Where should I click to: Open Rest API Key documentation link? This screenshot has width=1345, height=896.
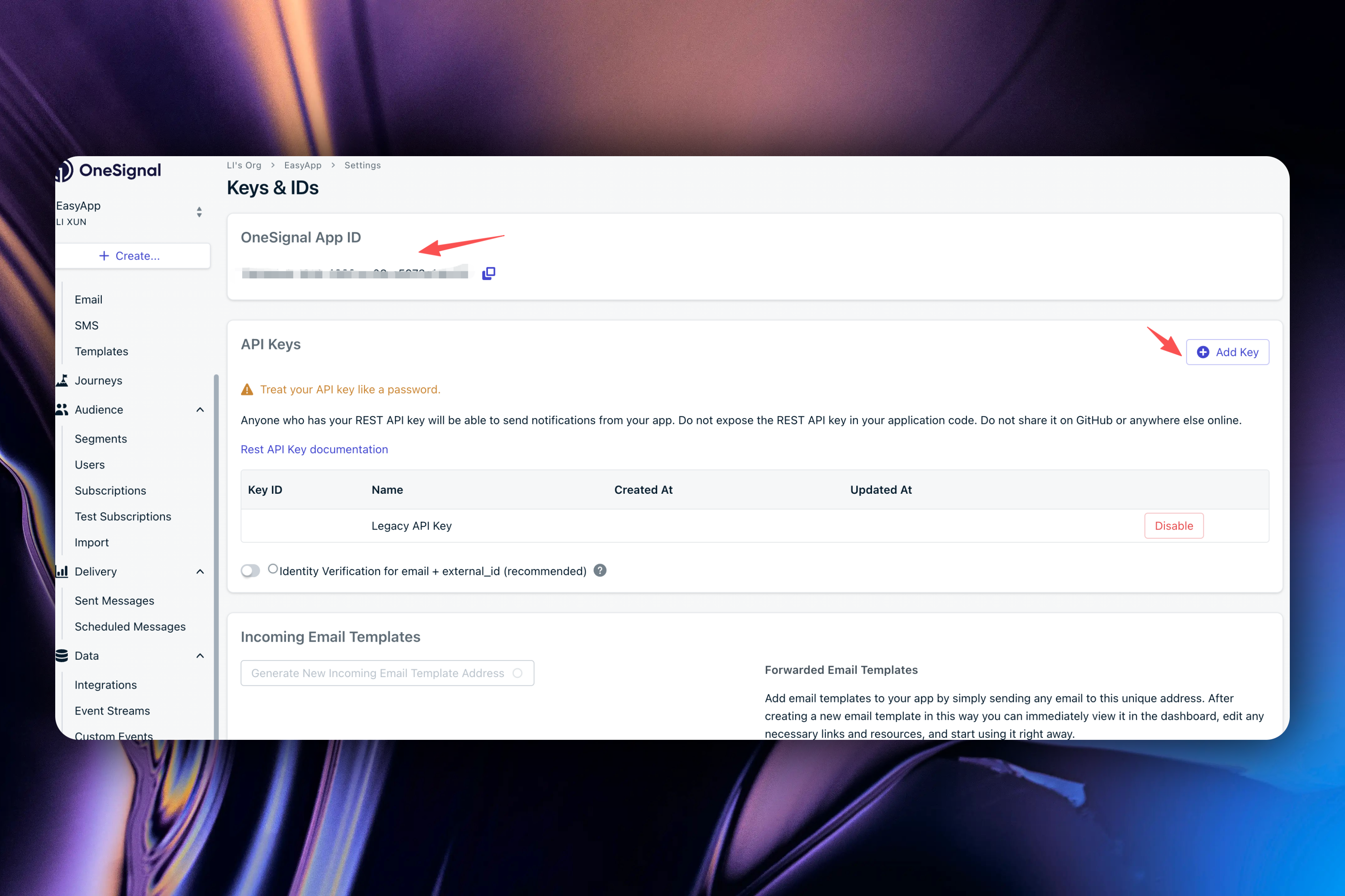tap(314, 449)
